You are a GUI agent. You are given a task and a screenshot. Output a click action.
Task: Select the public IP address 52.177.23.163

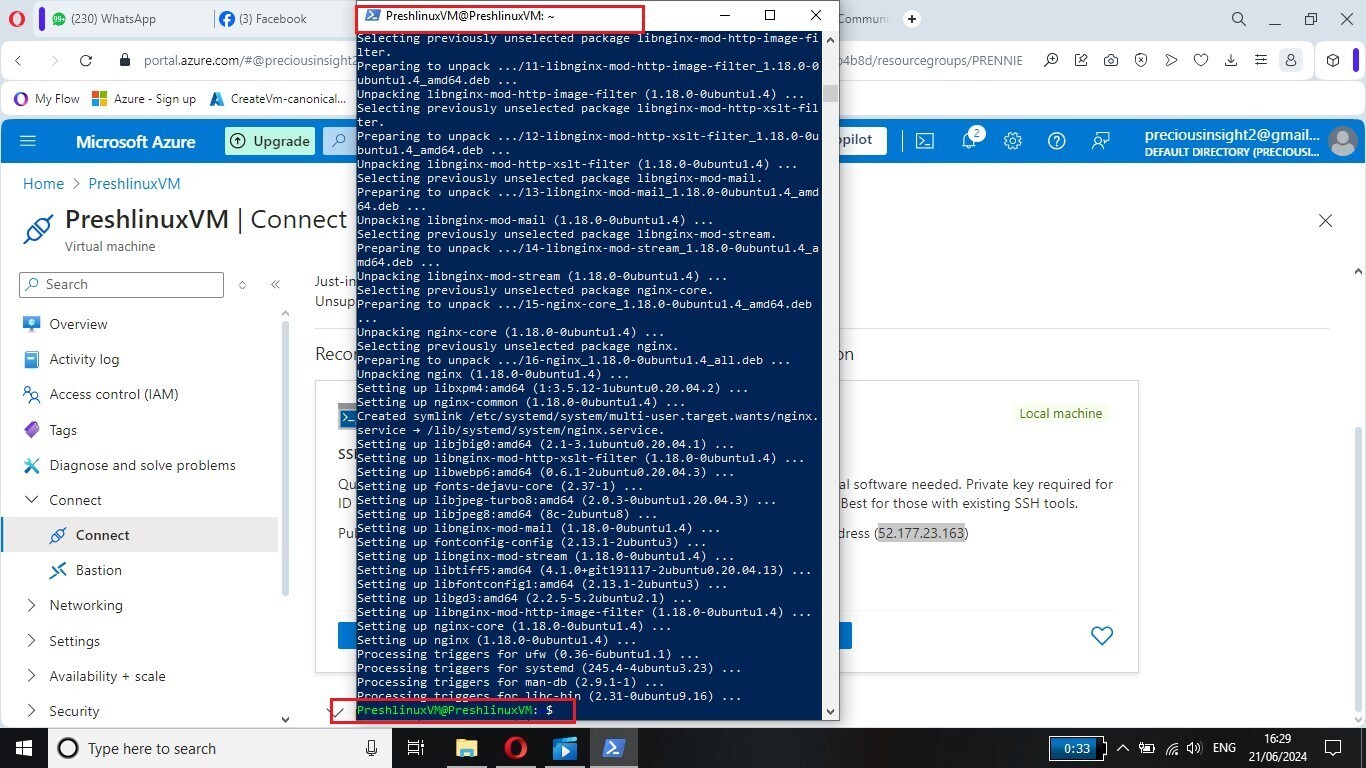(x=922, y=533)
